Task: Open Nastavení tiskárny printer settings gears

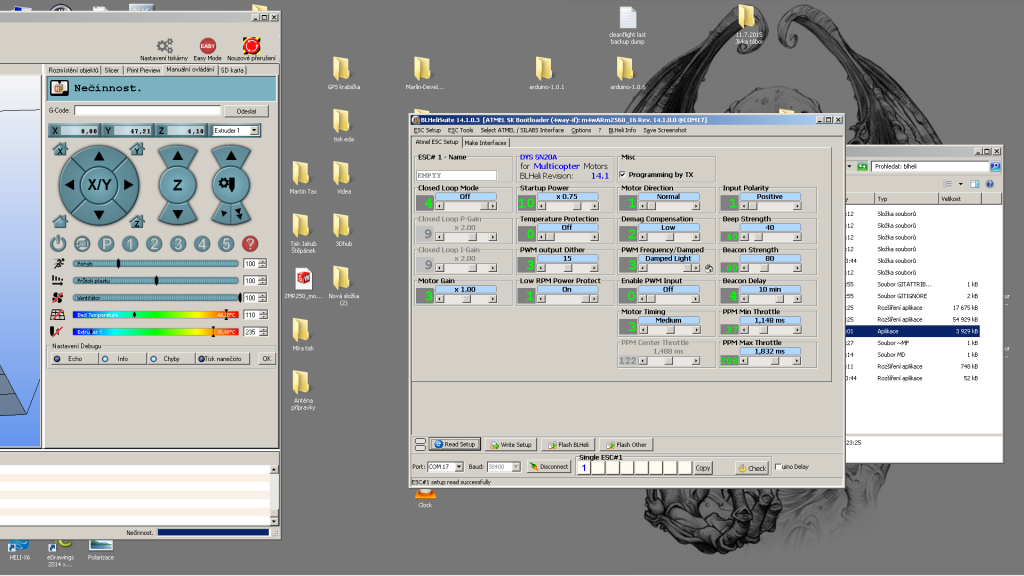Action: 165,46
